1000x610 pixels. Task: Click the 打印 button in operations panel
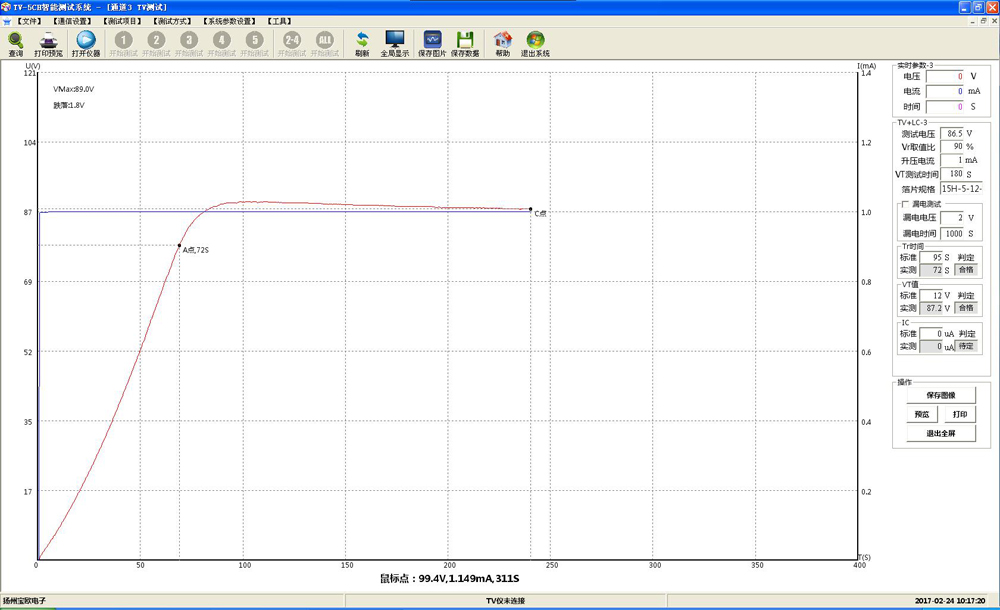pyautogui.click(x=959, y=414)
